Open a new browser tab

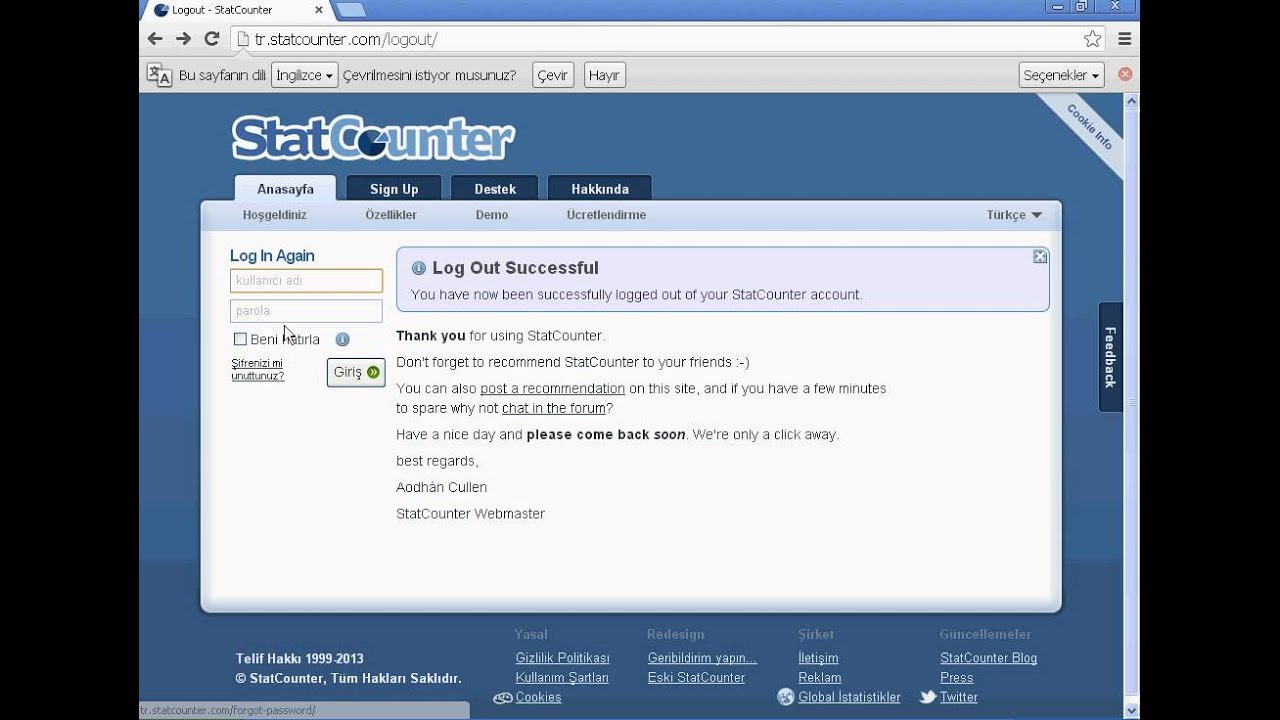click(350, 10)
